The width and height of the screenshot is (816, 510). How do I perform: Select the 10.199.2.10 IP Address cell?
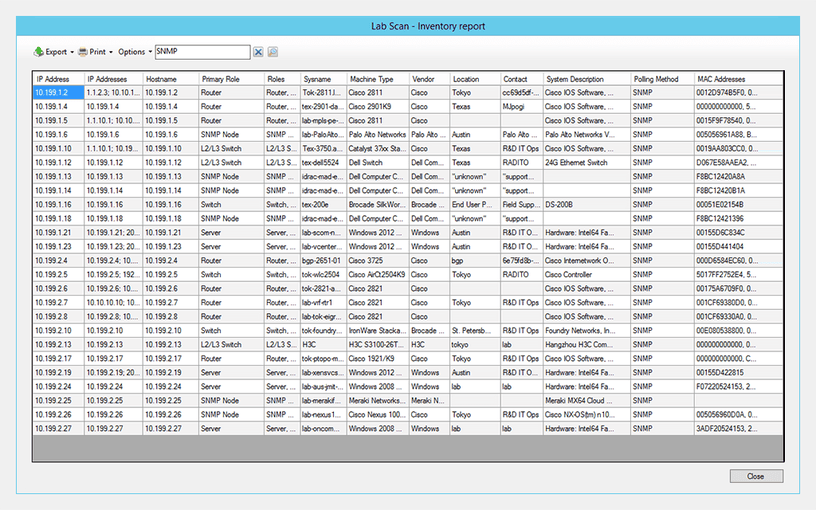point(59,331)
